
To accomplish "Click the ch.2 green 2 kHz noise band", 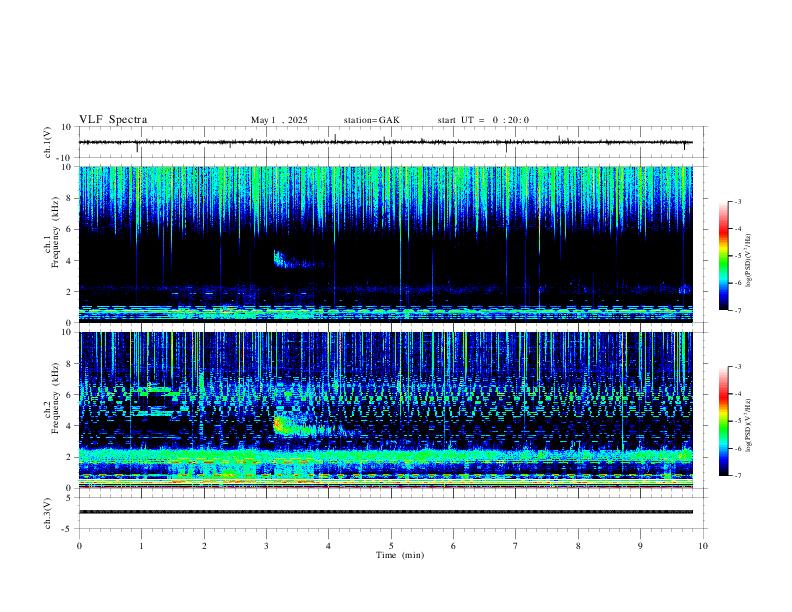I will click(385, 455).
